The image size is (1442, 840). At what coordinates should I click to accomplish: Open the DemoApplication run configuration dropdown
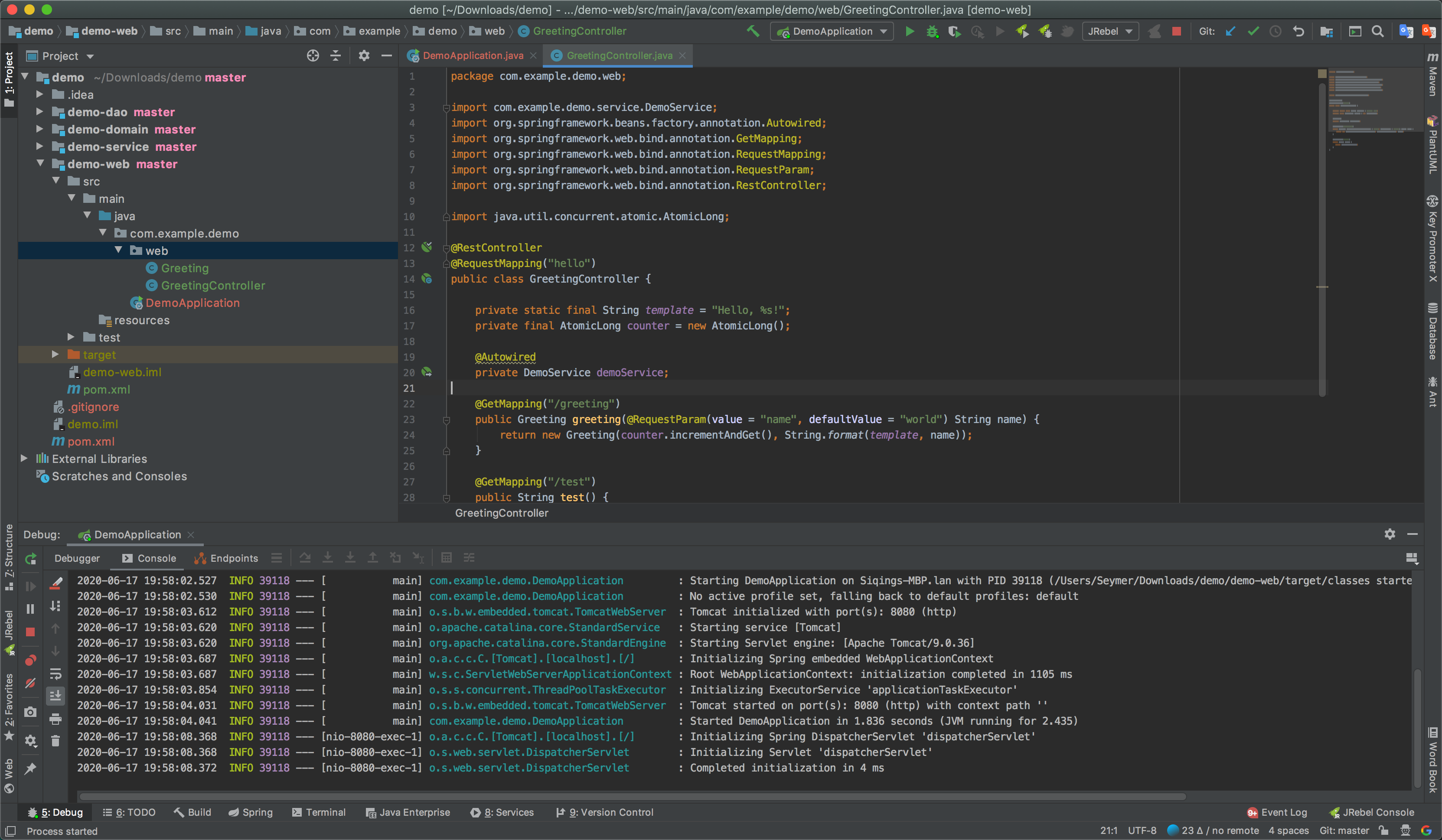point(832,32)
